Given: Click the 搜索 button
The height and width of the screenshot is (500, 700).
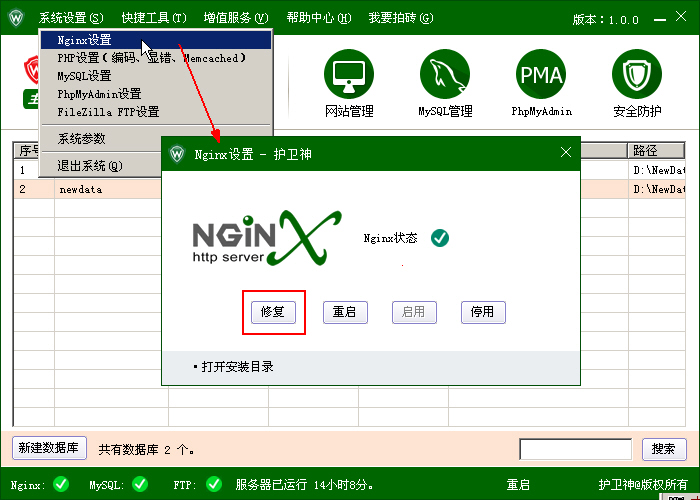Looking at the screenshot, I should coord(664,449).
